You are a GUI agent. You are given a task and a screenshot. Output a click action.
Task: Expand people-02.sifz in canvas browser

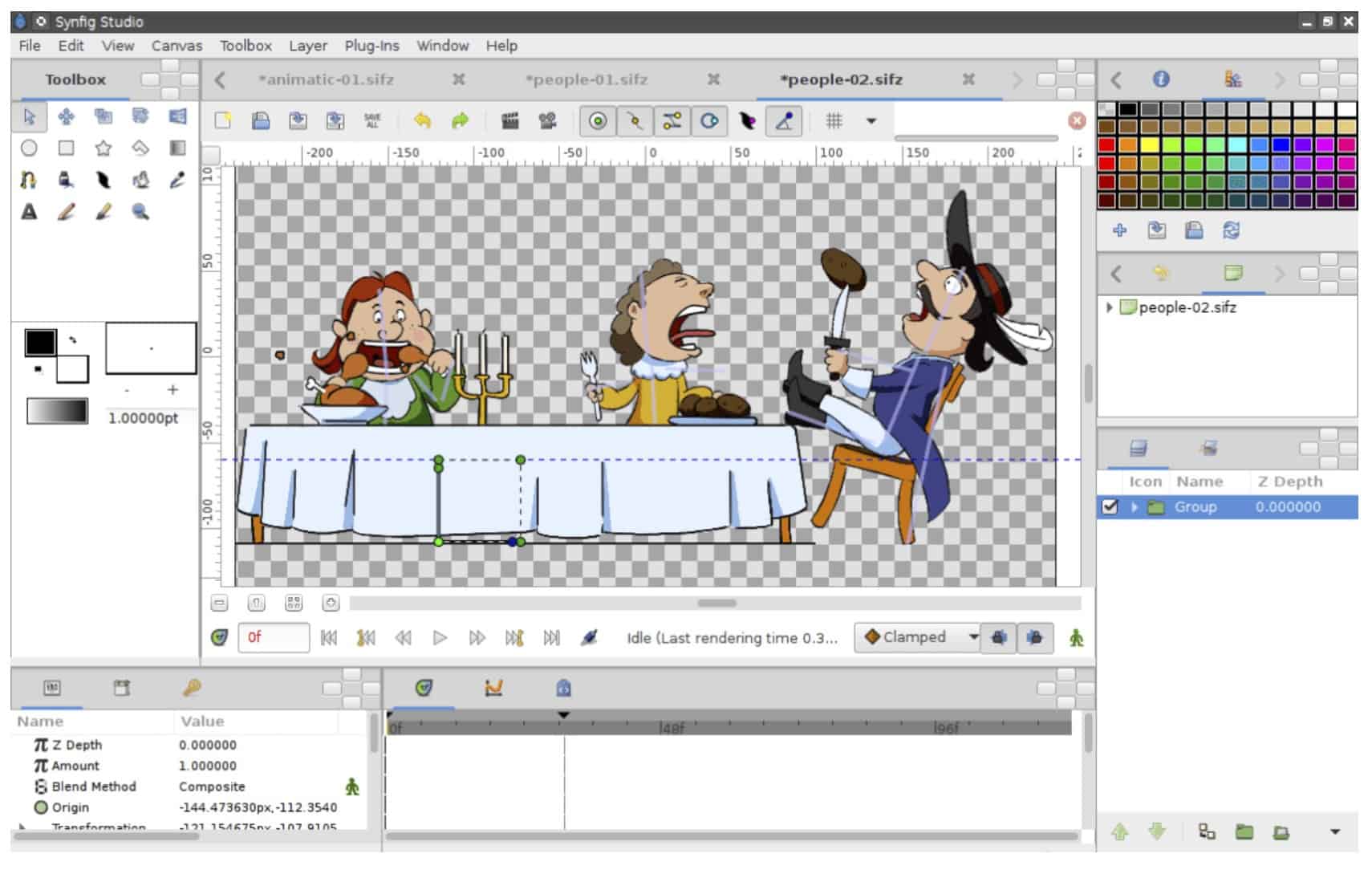point(1109,307)
